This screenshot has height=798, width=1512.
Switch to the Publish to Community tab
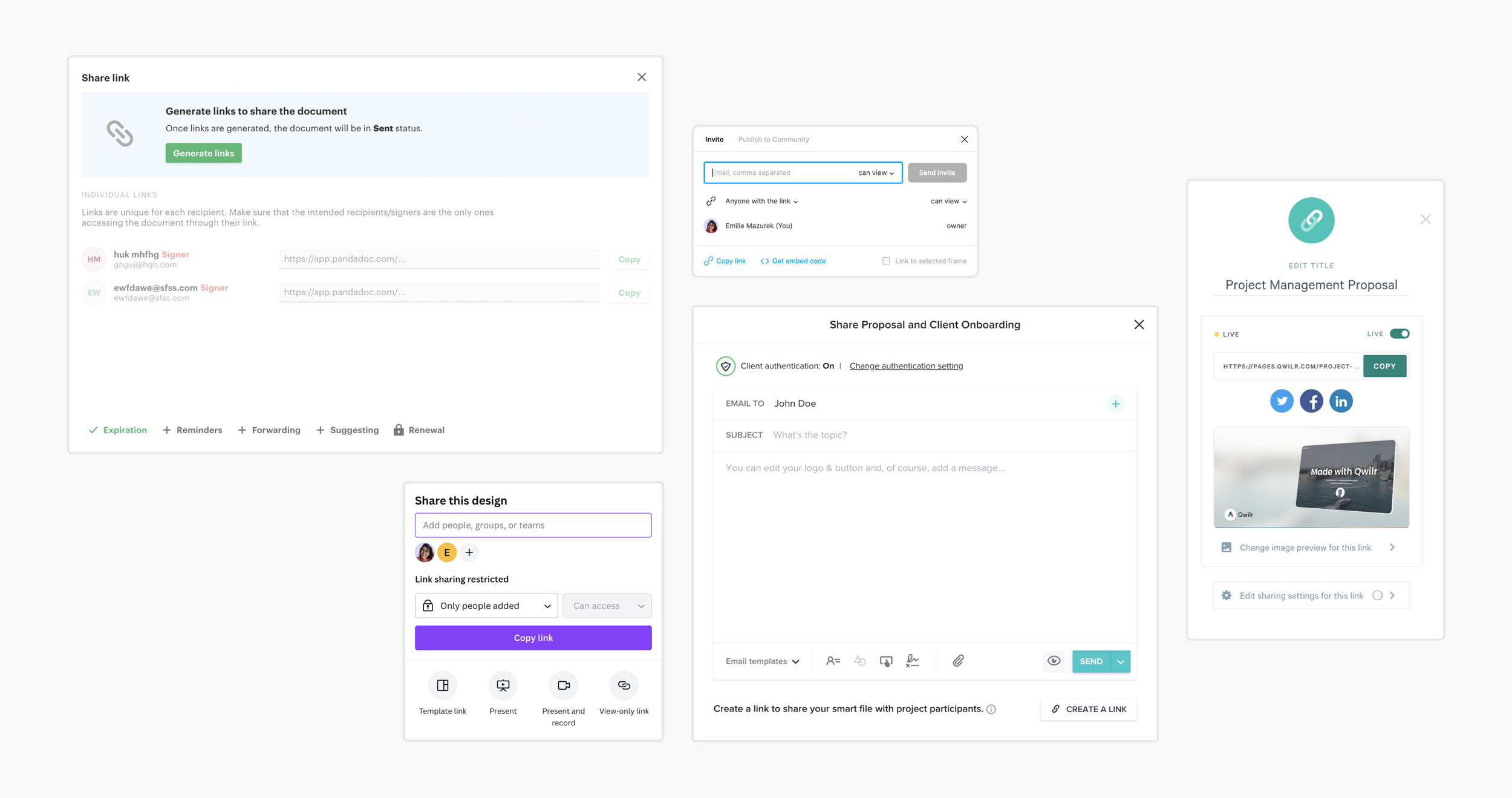coord(773,140)
